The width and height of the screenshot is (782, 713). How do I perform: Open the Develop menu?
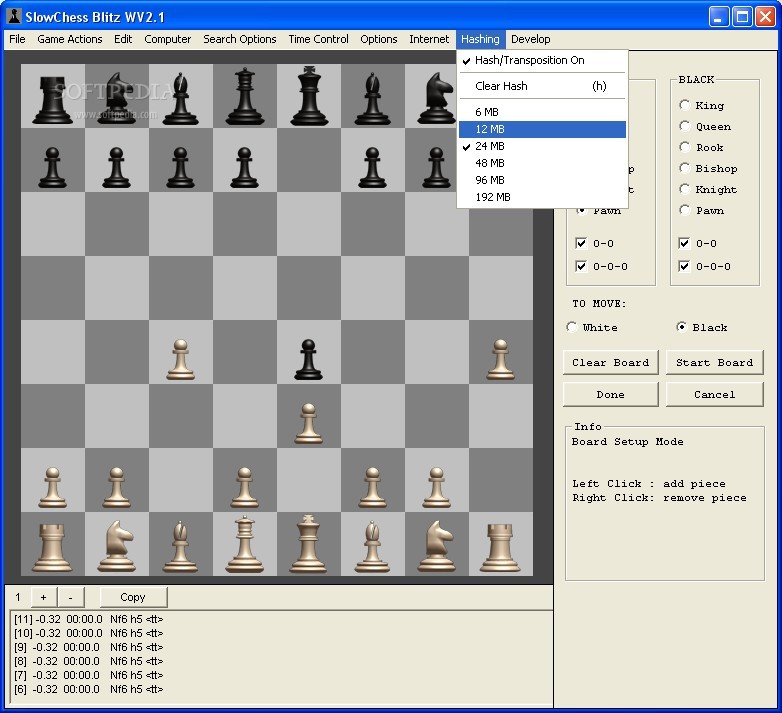531,39
